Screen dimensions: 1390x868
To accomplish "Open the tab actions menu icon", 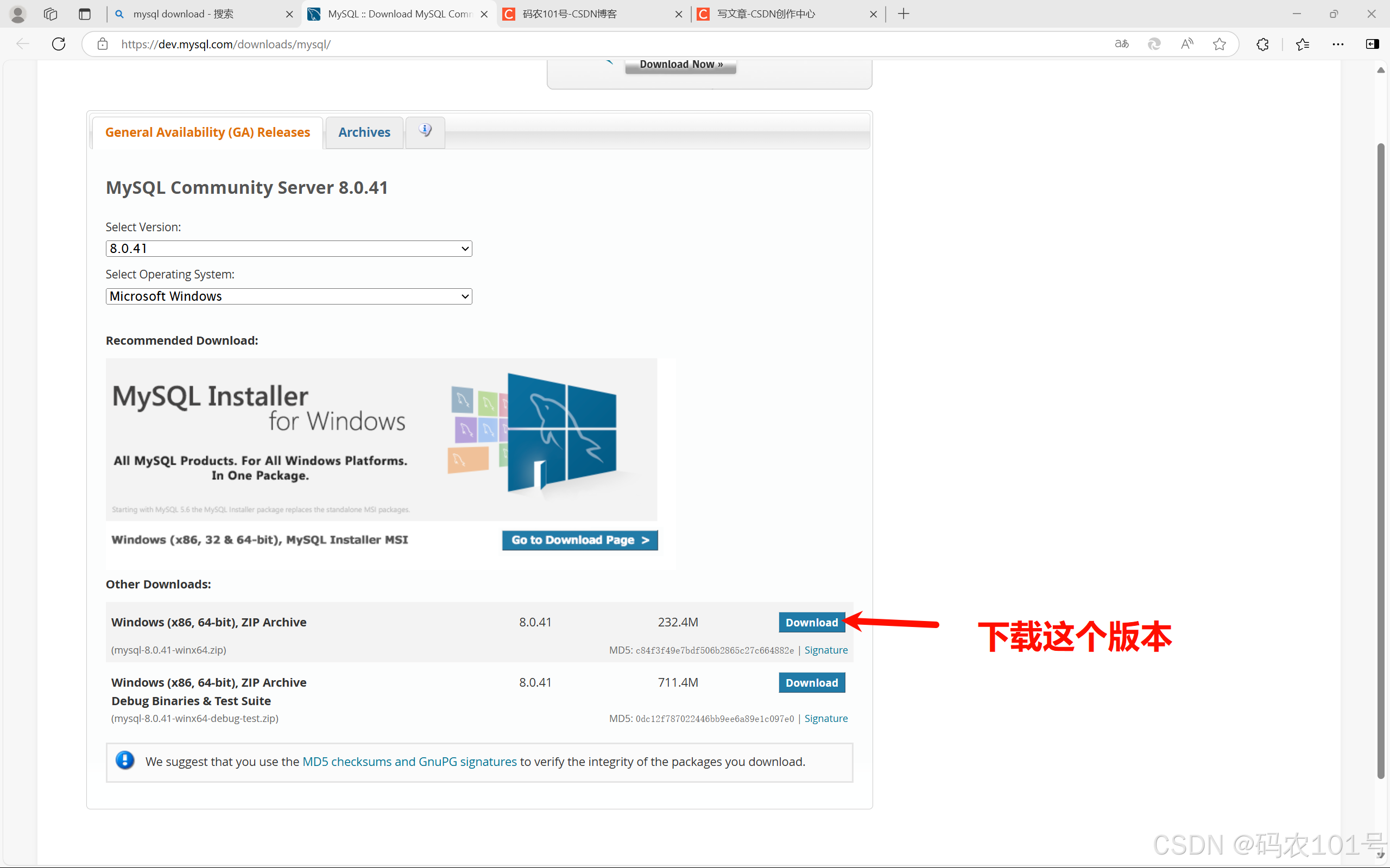I will (x=84, y=14).
